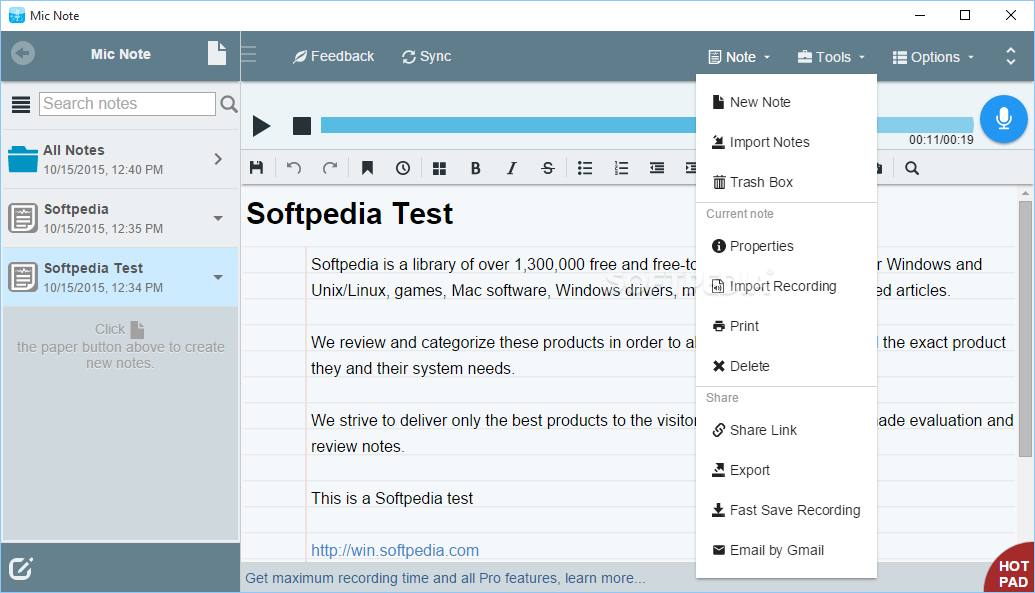Expand the Softpedia note dropdown arrow
The height and width of the screenshot is (593, 1035).
tap(218, 219)
